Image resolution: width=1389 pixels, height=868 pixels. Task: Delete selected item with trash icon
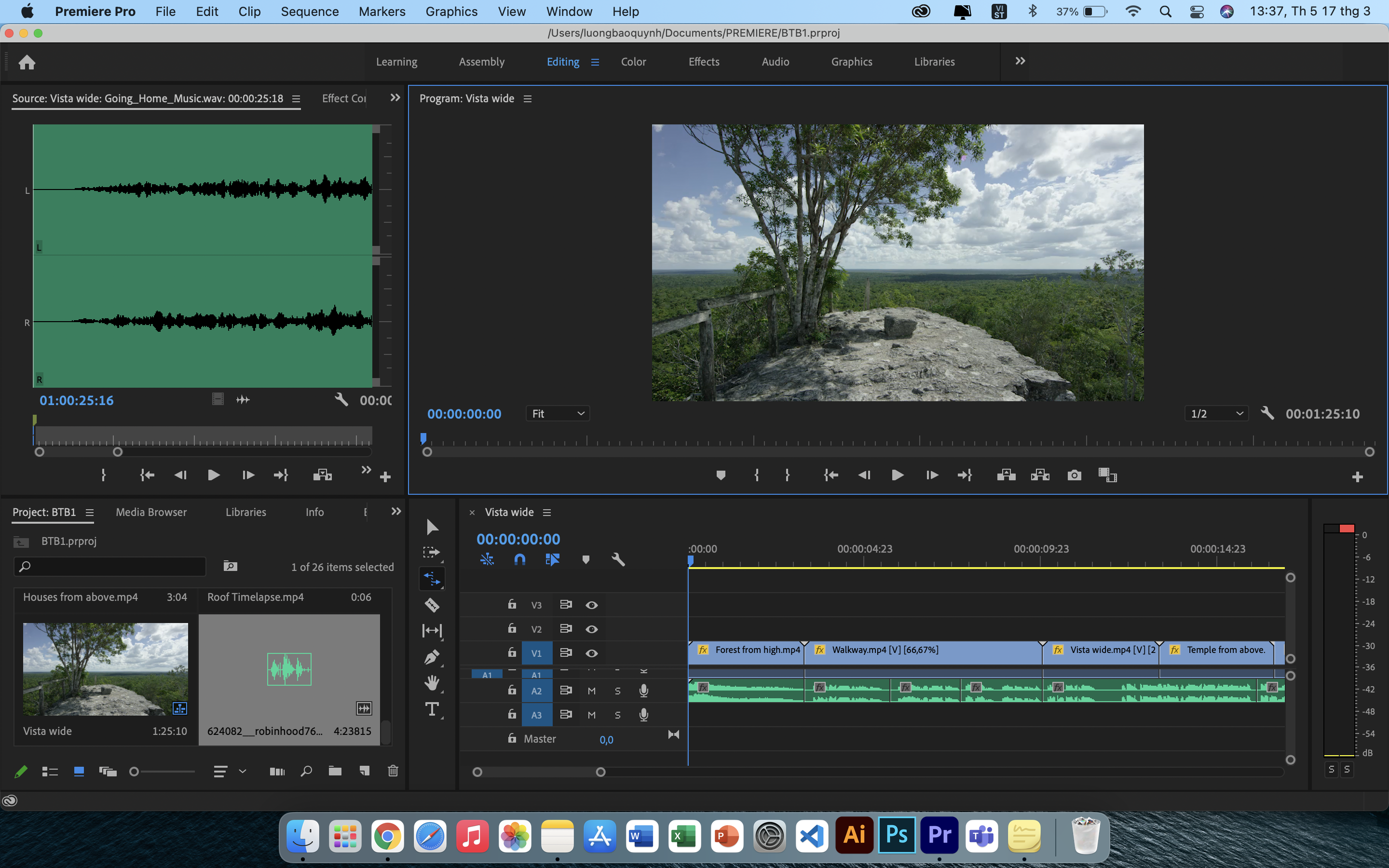(393, 771)
